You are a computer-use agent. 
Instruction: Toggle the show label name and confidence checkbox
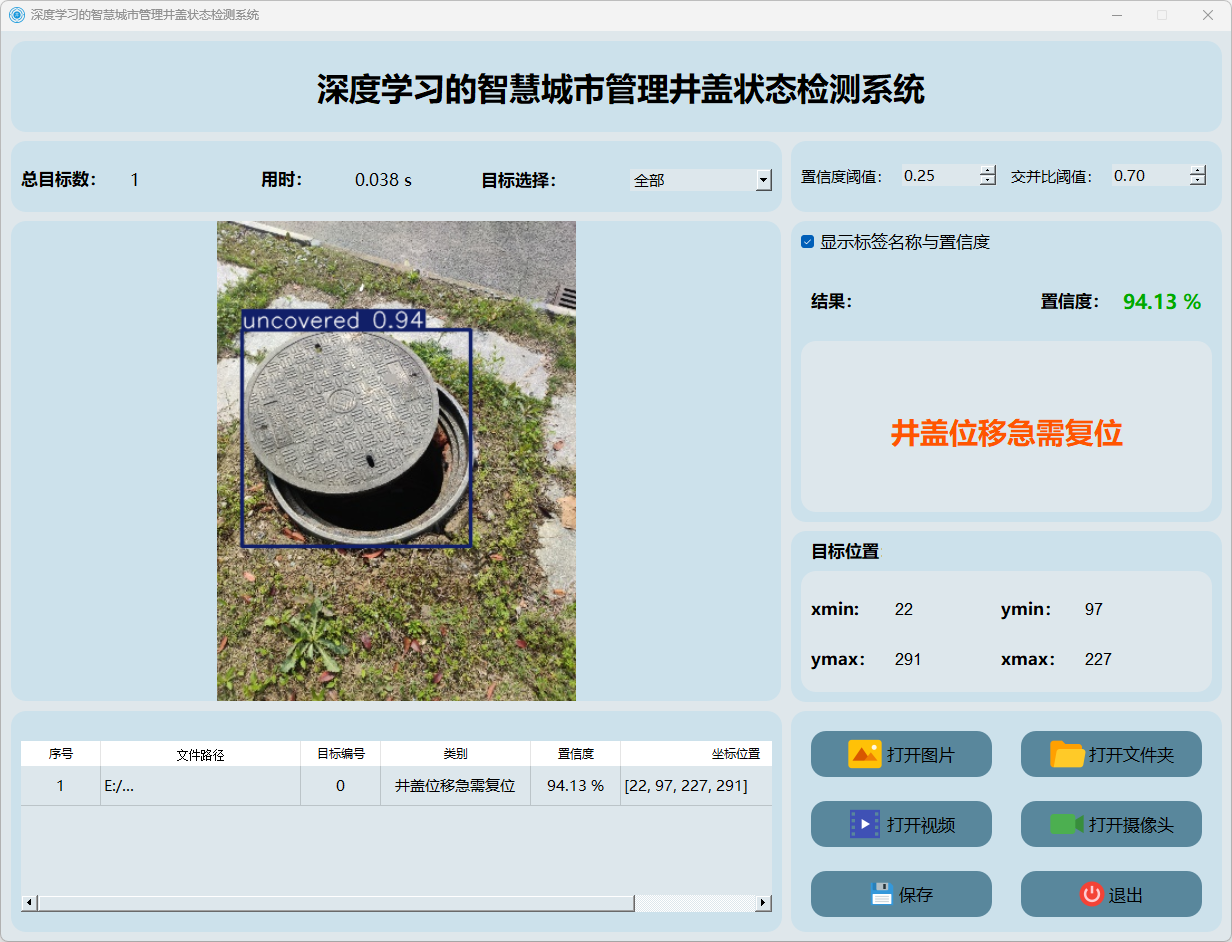808,242
